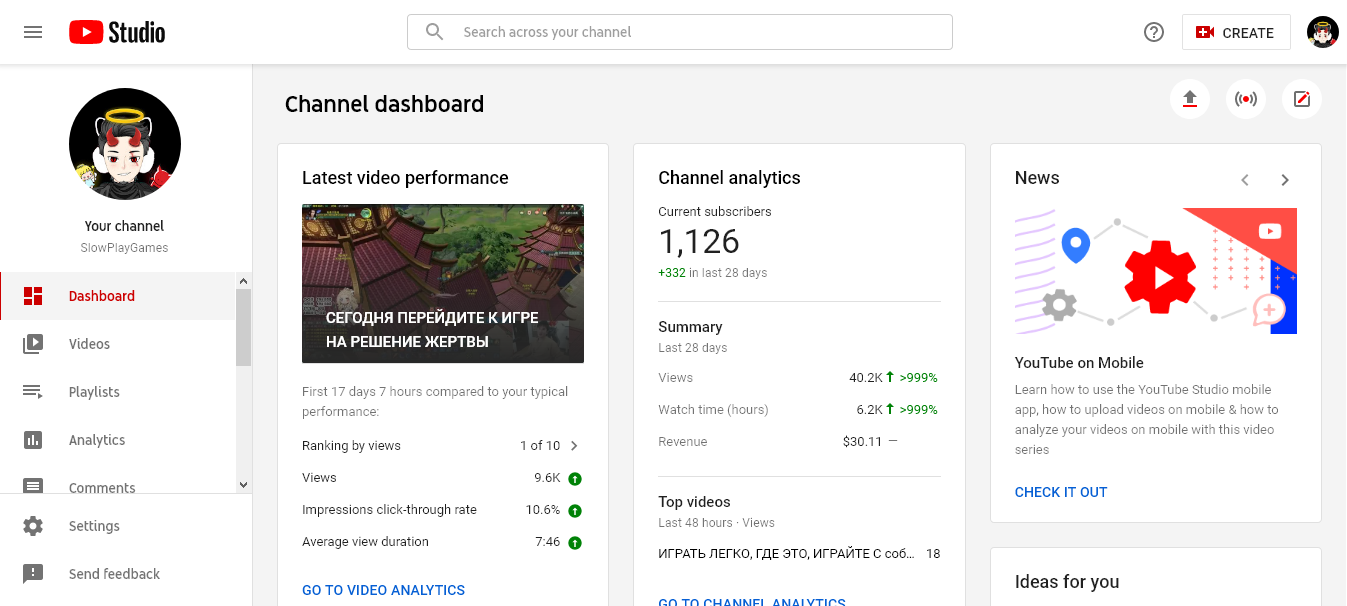Screen dimensions: 1347x606
Task: Click the create post pencil icon
Action: (x=1301, y=99)
